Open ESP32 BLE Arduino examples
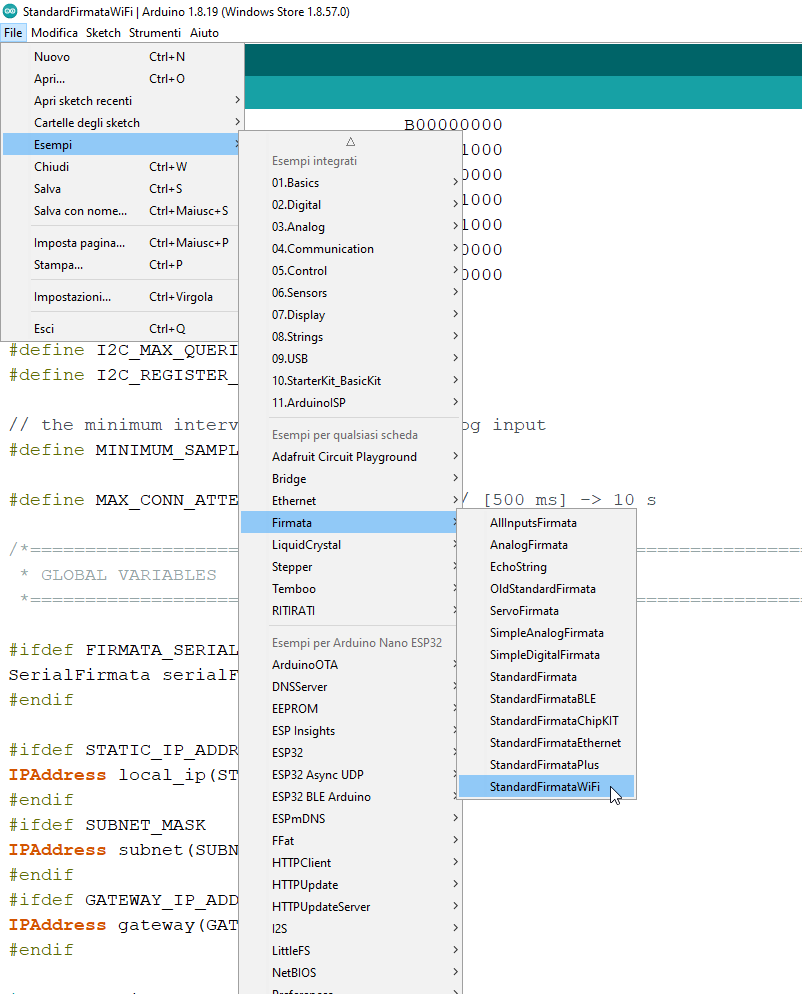 pyautogui.click(x=351, y=797)
